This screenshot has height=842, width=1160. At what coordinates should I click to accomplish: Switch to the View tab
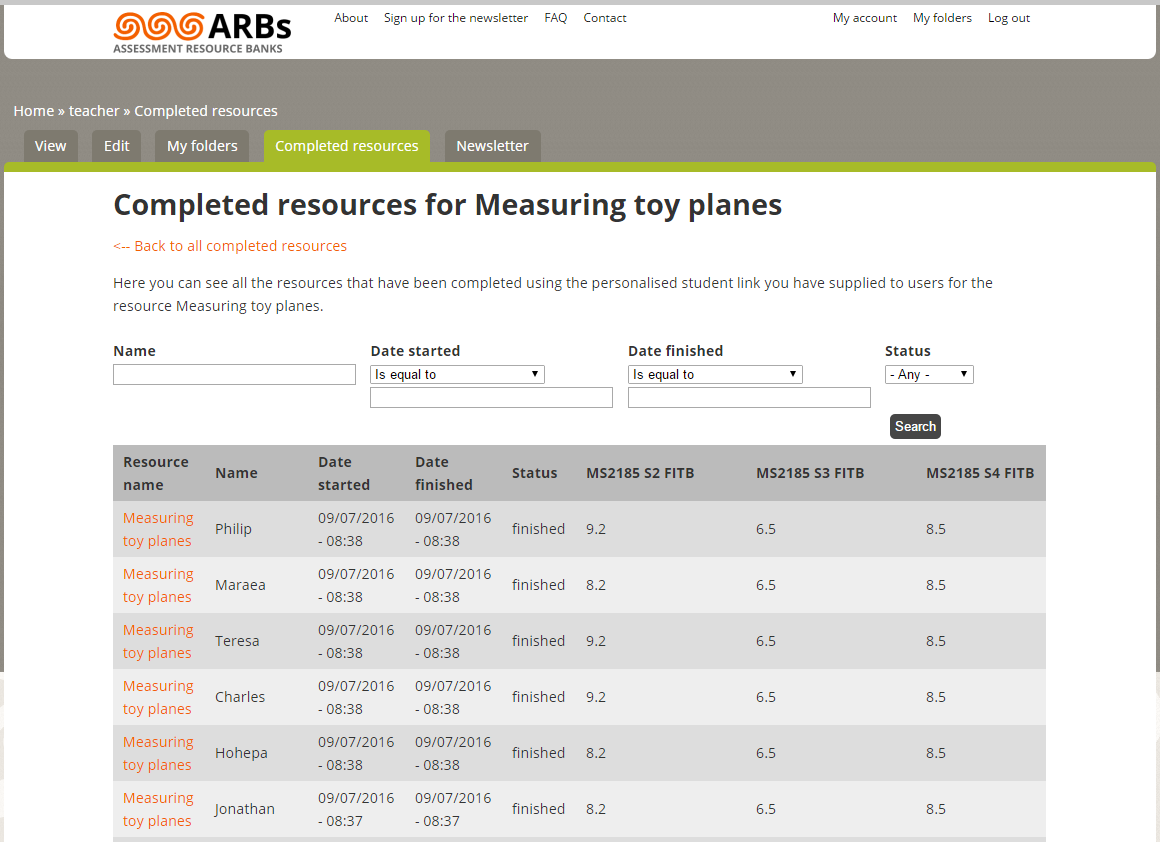click(x=50, y=146)
